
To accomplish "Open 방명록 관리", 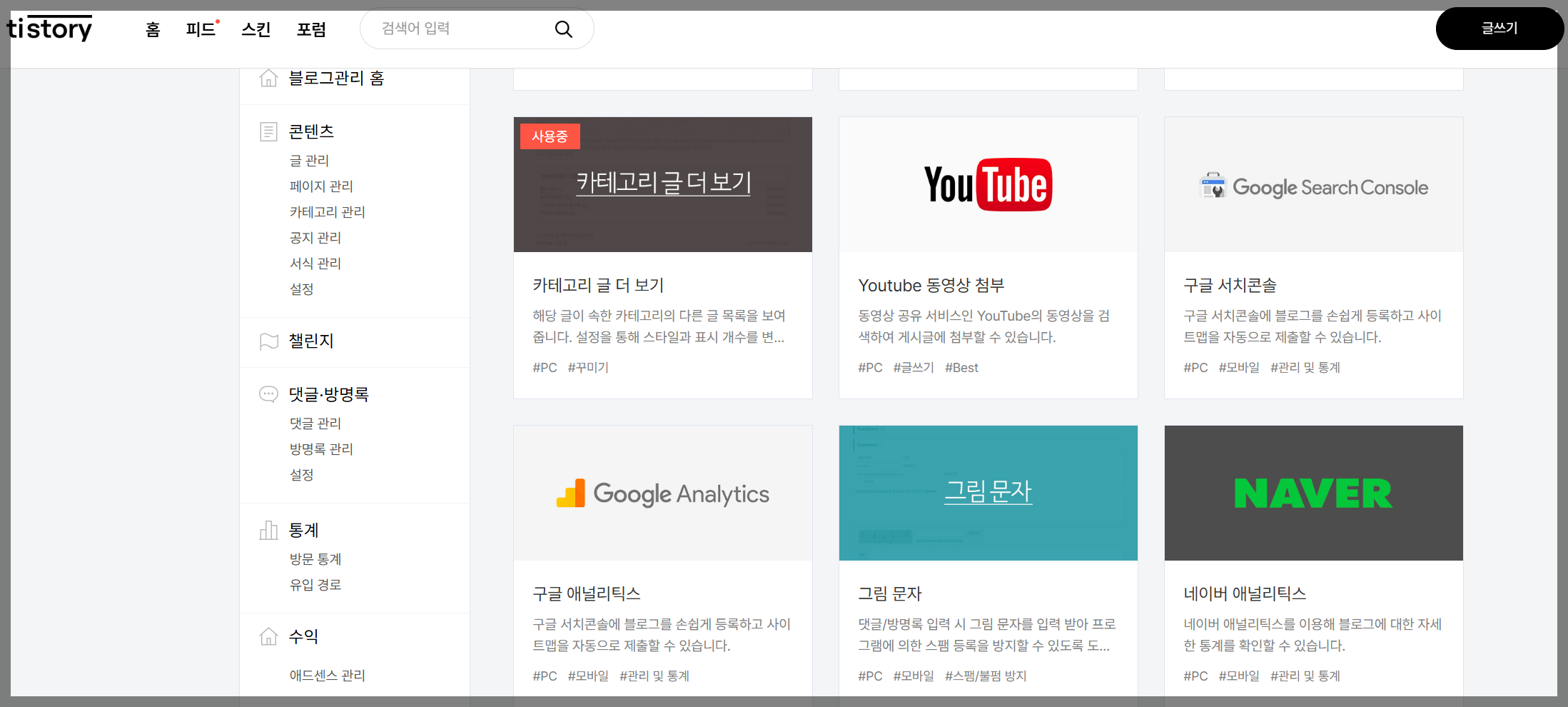I will 321,449.
